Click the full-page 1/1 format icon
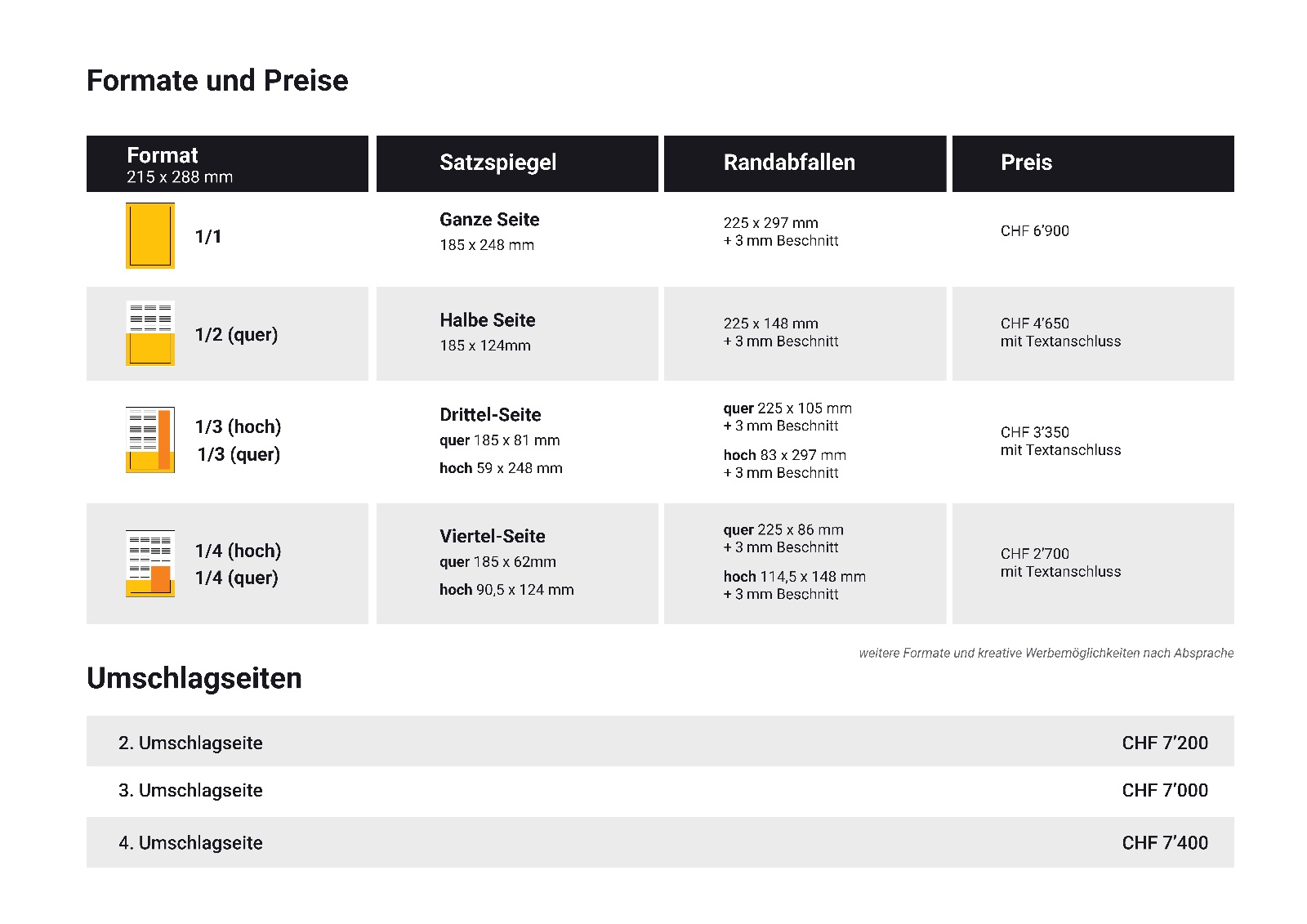The width and height of the screenshot is (1307, 924). 150,235
